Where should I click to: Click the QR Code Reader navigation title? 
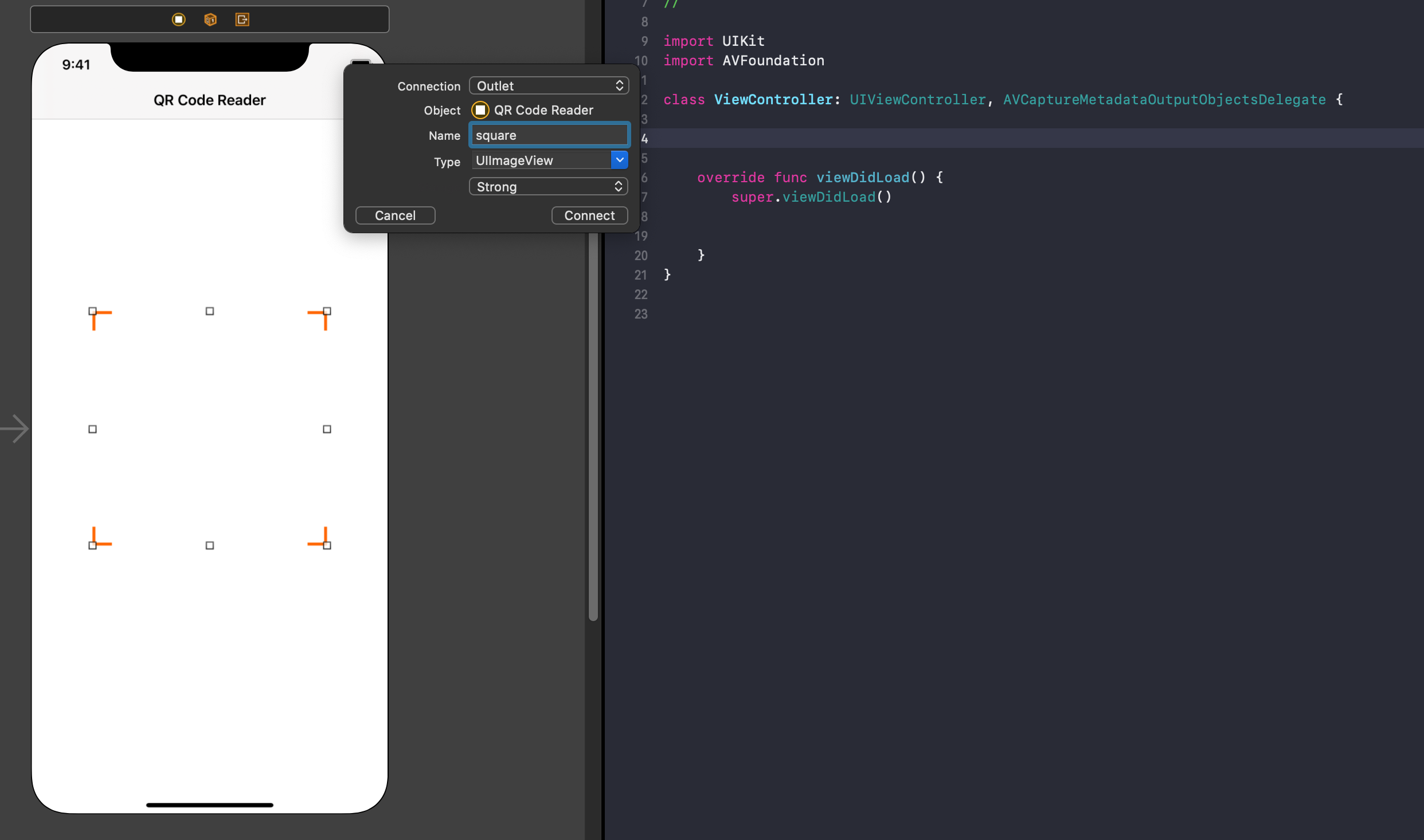pyautogui.click(x=210, y=100)
